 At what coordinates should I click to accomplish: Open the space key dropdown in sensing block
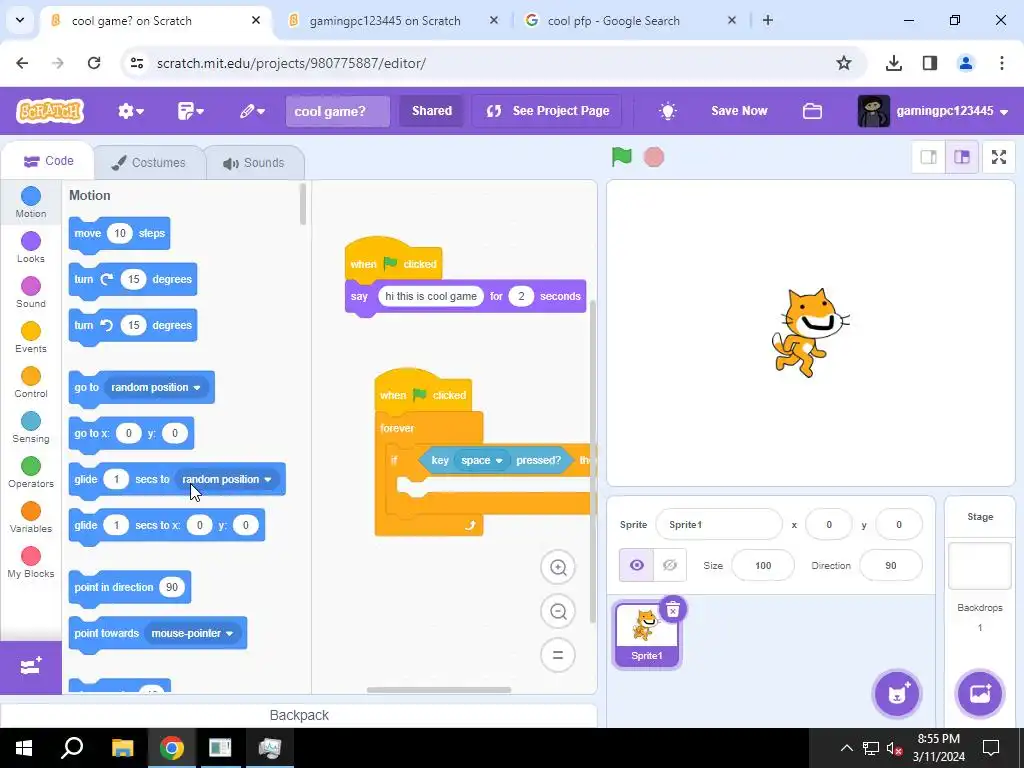(482, 460)
